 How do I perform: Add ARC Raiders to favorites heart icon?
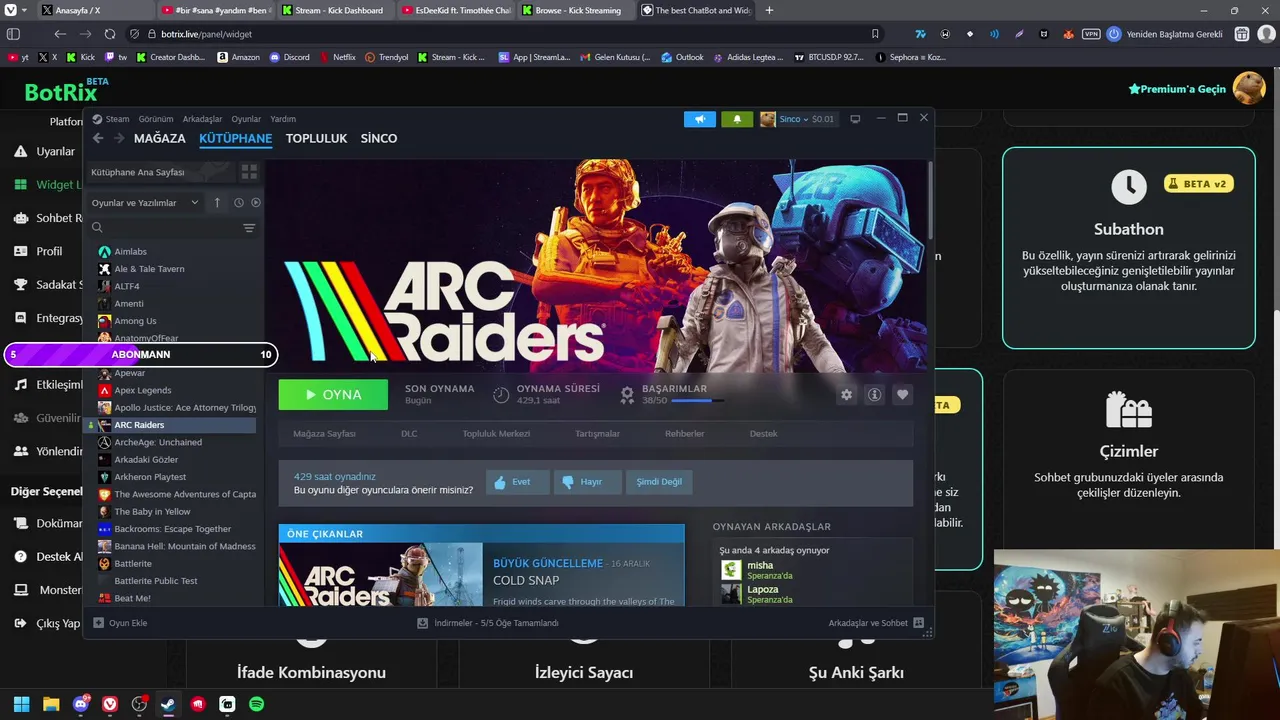point(902,395)
